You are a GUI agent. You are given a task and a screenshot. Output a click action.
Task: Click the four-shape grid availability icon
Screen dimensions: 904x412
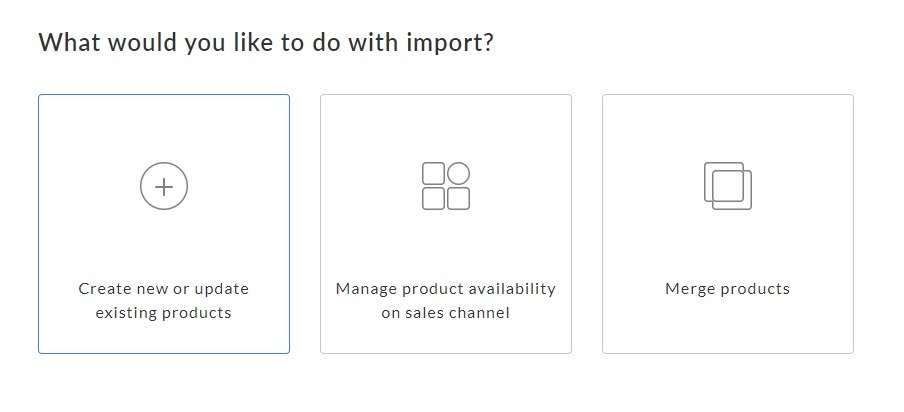tap(446, 186)
